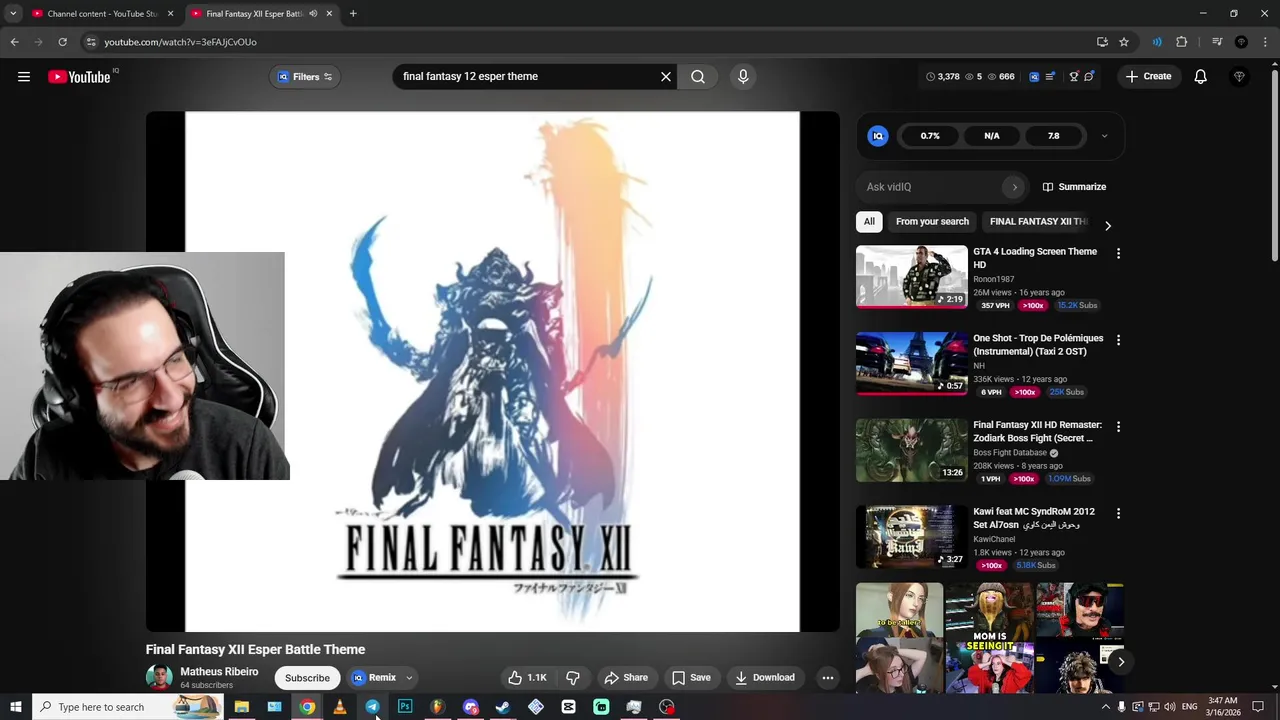1280x720 pixels.
Task: Select the From your search chip
Action: pos(932,222)
